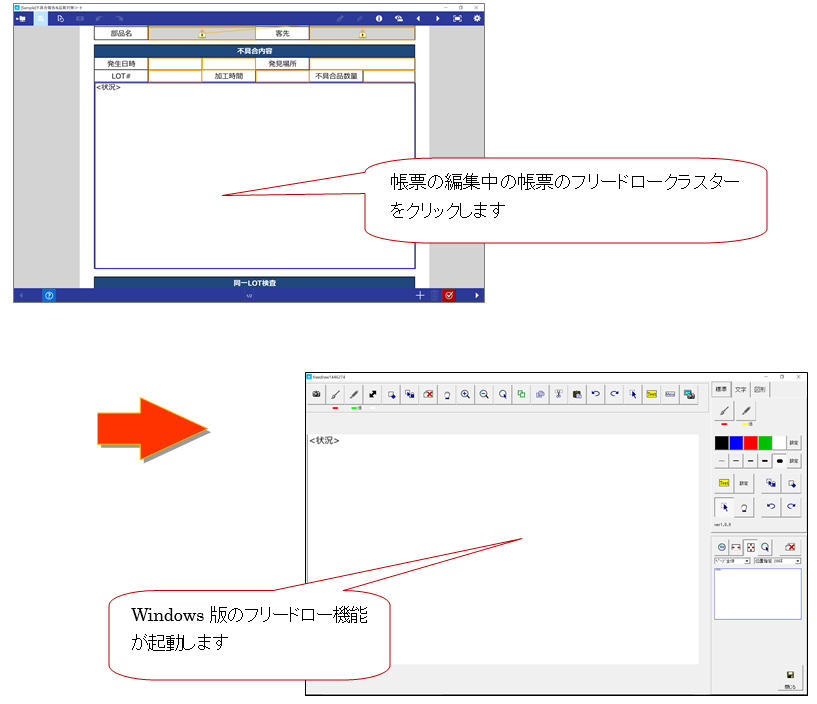The height and width of the screenshot is (704, 817).
Task: Select the thickest line width option
Action: point(779,461)
